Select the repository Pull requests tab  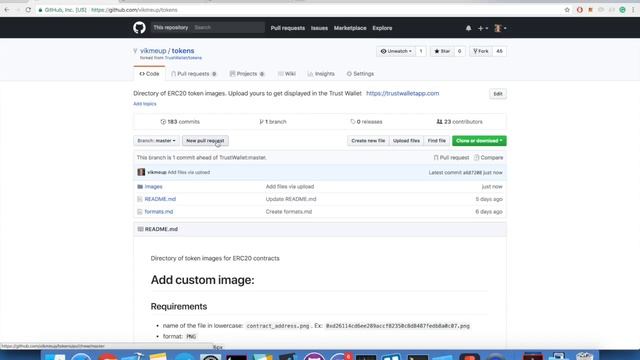193,74
